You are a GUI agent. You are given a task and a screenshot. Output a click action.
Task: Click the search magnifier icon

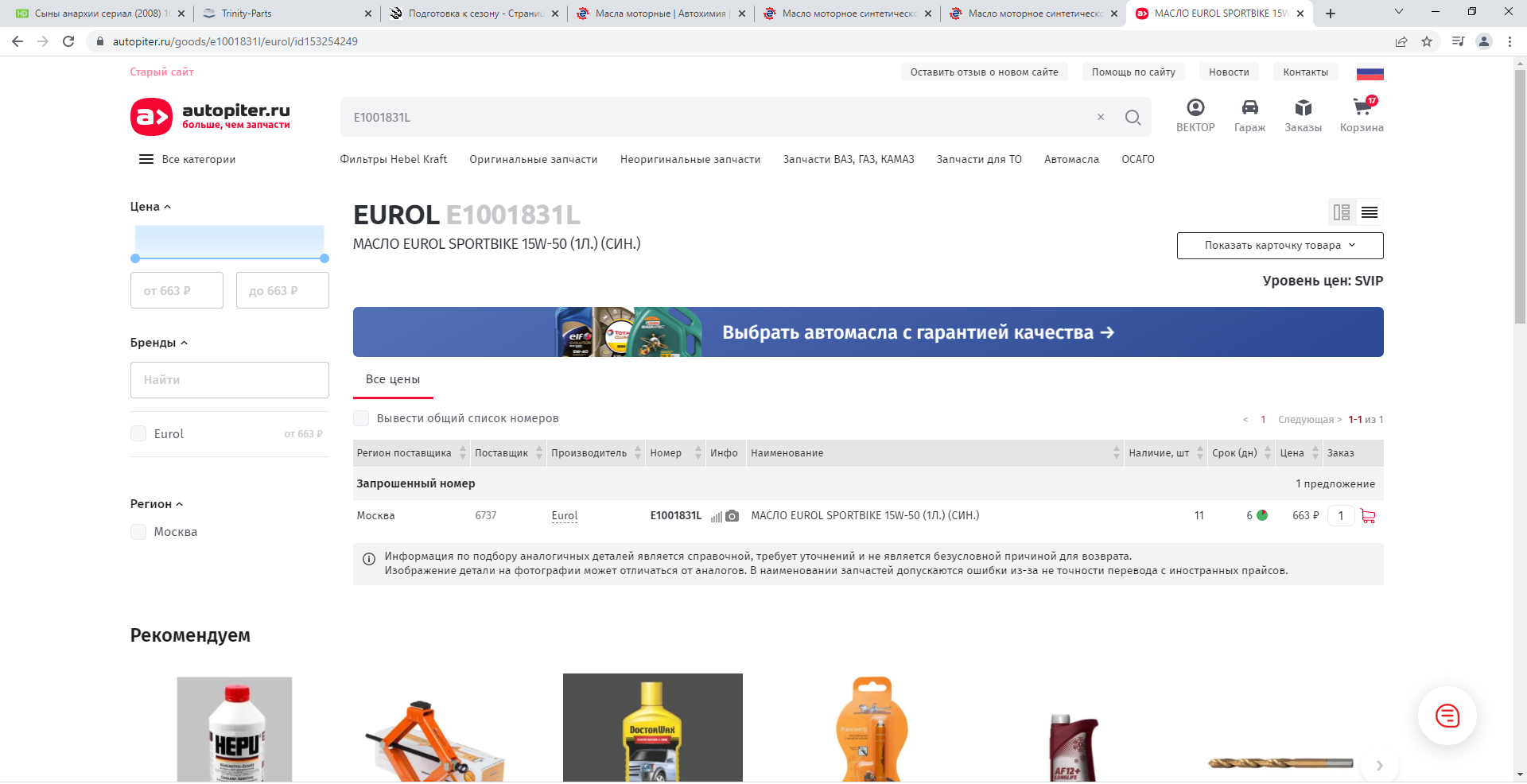[1133, 118]
